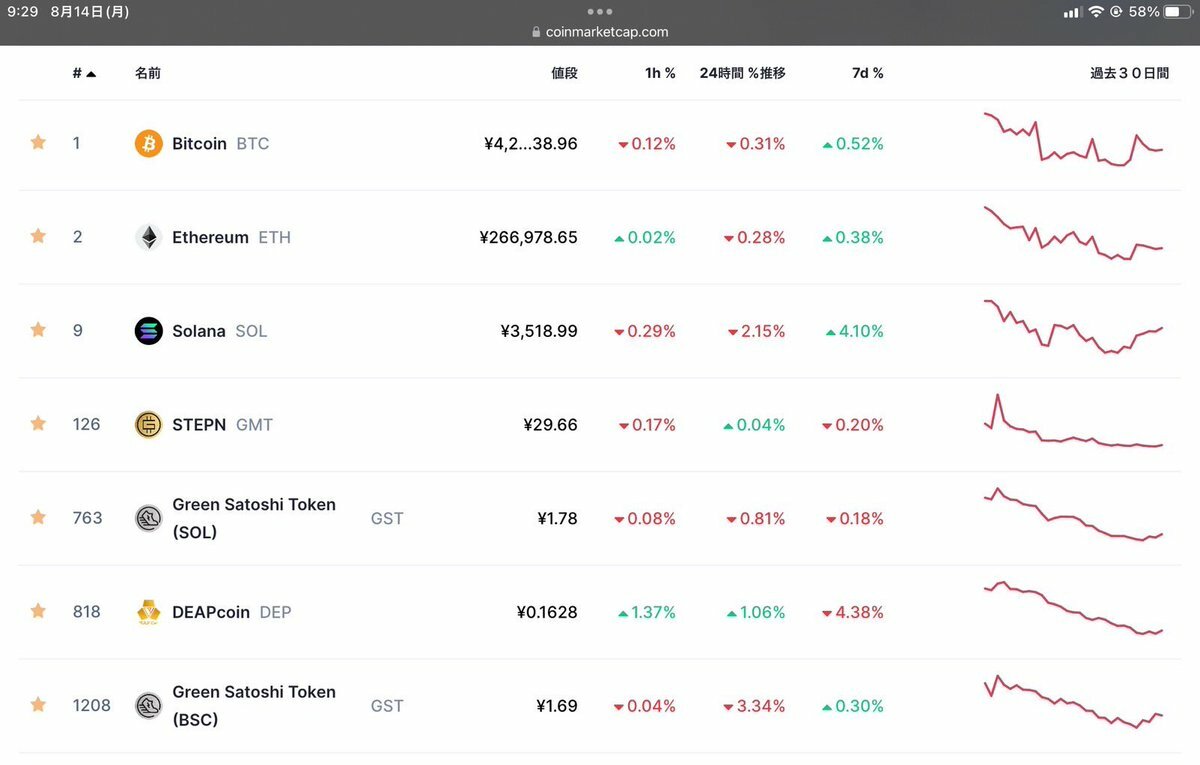
Task: Open STEPN's 30-day sparkline chart
Action: tap(1074, 421)
